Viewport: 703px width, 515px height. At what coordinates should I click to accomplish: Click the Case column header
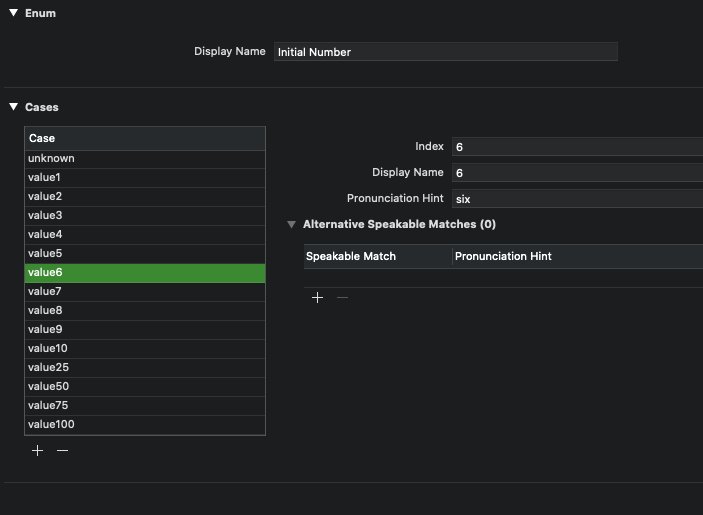(145, 138)
